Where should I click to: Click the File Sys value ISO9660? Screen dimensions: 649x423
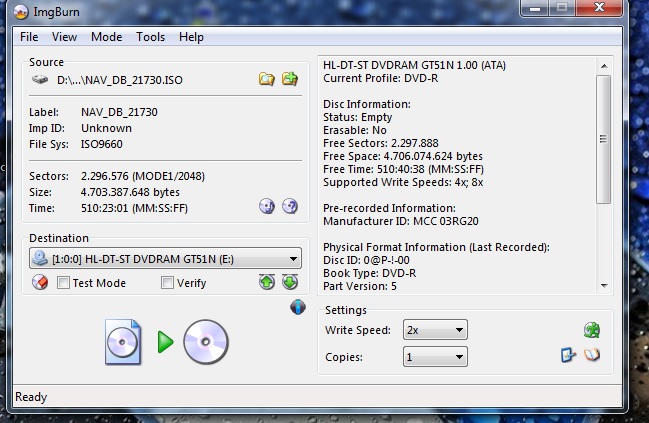coord(101,144)
